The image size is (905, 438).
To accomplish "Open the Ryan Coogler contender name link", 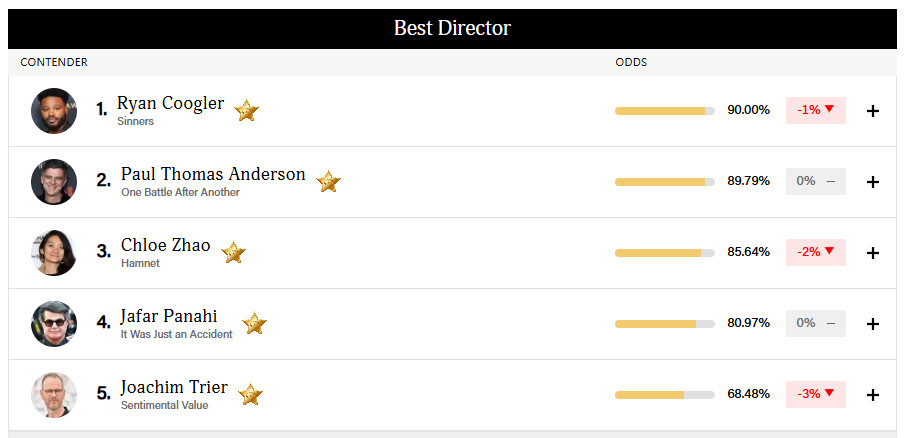I will [x=170, y=104].
